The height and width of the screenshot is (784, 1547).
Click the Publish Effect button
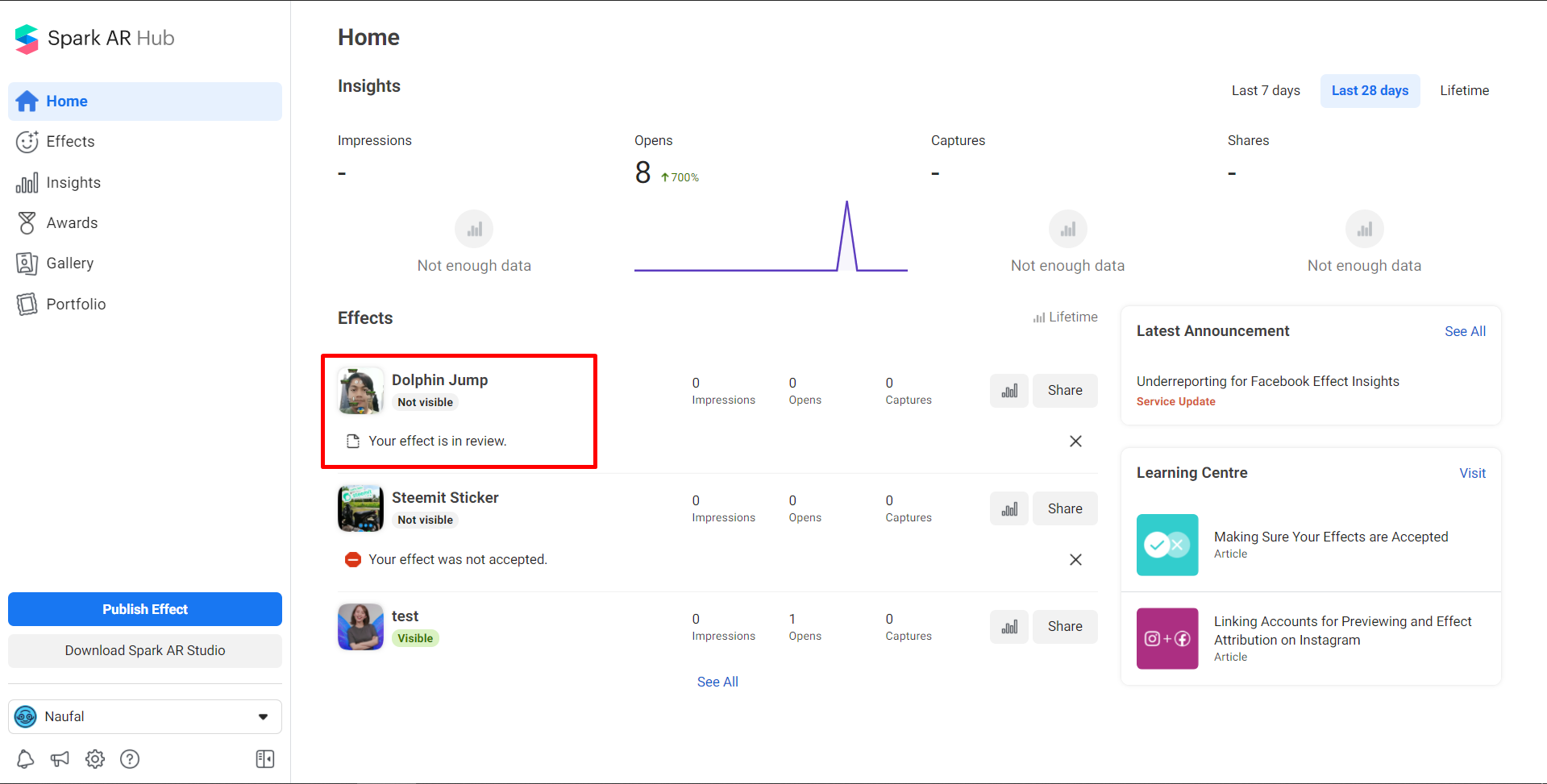tap(145, 609)
